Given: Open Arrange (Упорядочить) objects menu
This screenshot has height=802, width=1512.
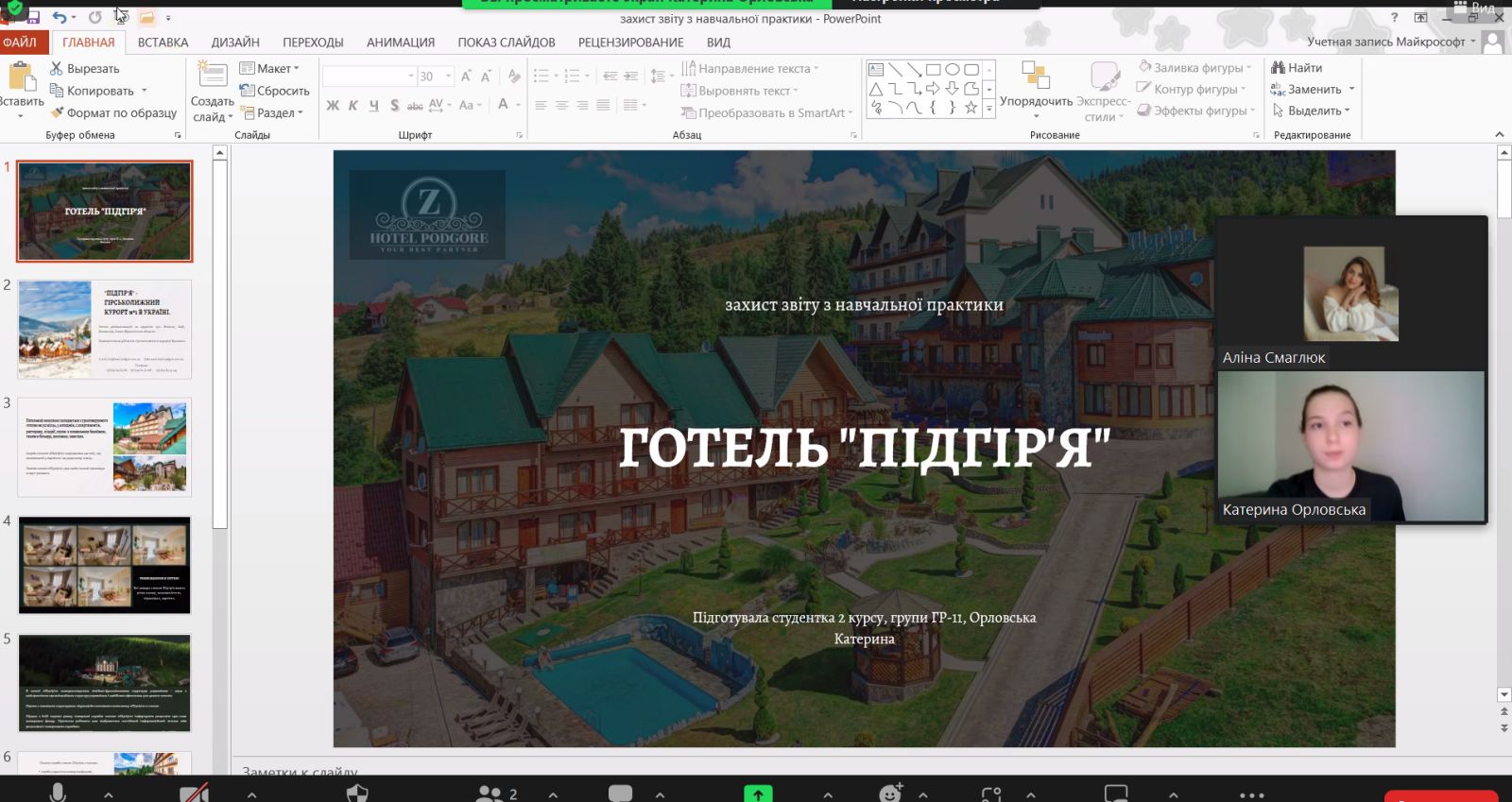Looking at the screenshot, I should pos(1036,90).
